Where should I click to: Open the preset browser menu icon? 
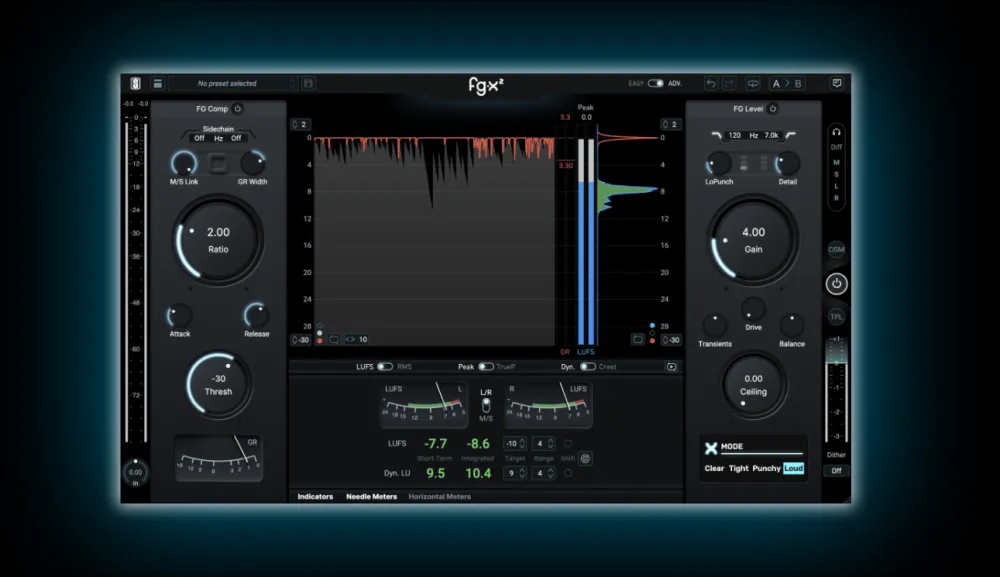pos(158,84)
